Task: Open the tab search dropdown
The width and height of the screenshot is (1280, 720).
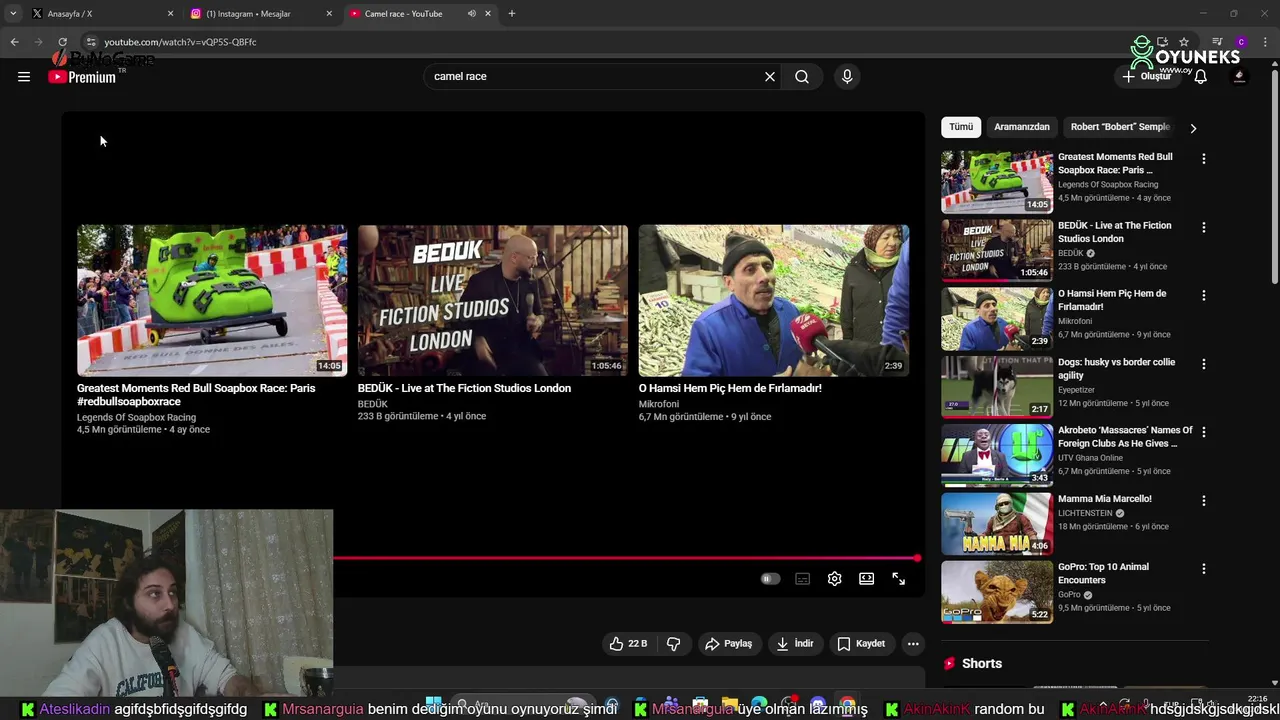Action: pyautogui.click(x=13, y=14)
